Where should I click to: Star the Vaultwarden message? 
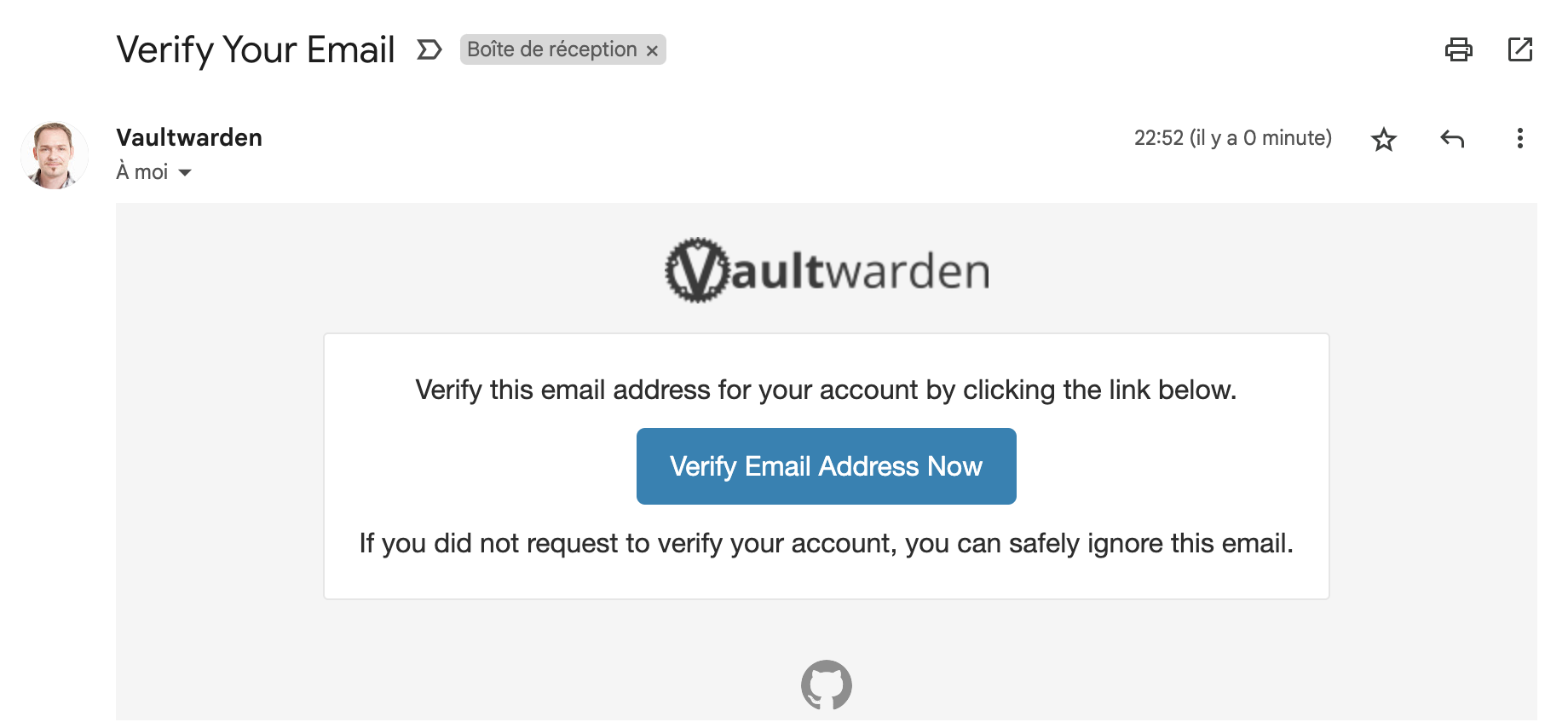coord(1383,139)
